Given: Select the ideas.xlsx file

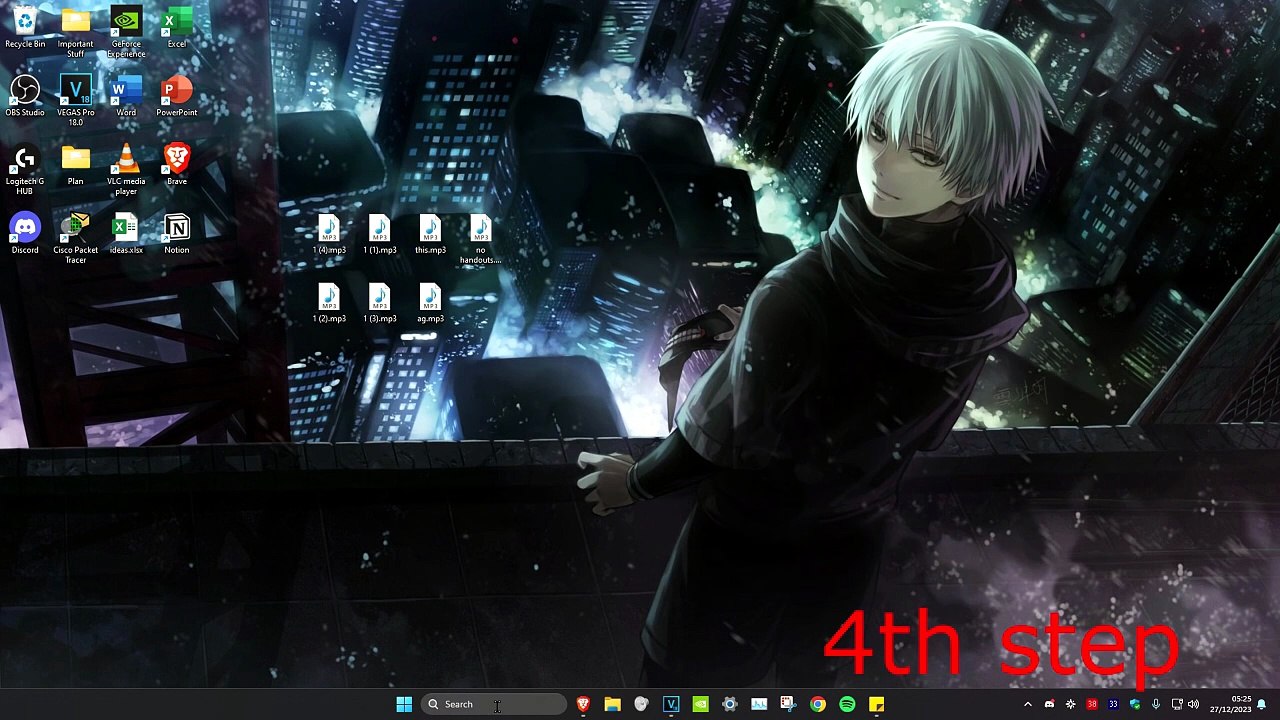Looking at the screenshot, I should pyautogui.click(x=126, y=234).
